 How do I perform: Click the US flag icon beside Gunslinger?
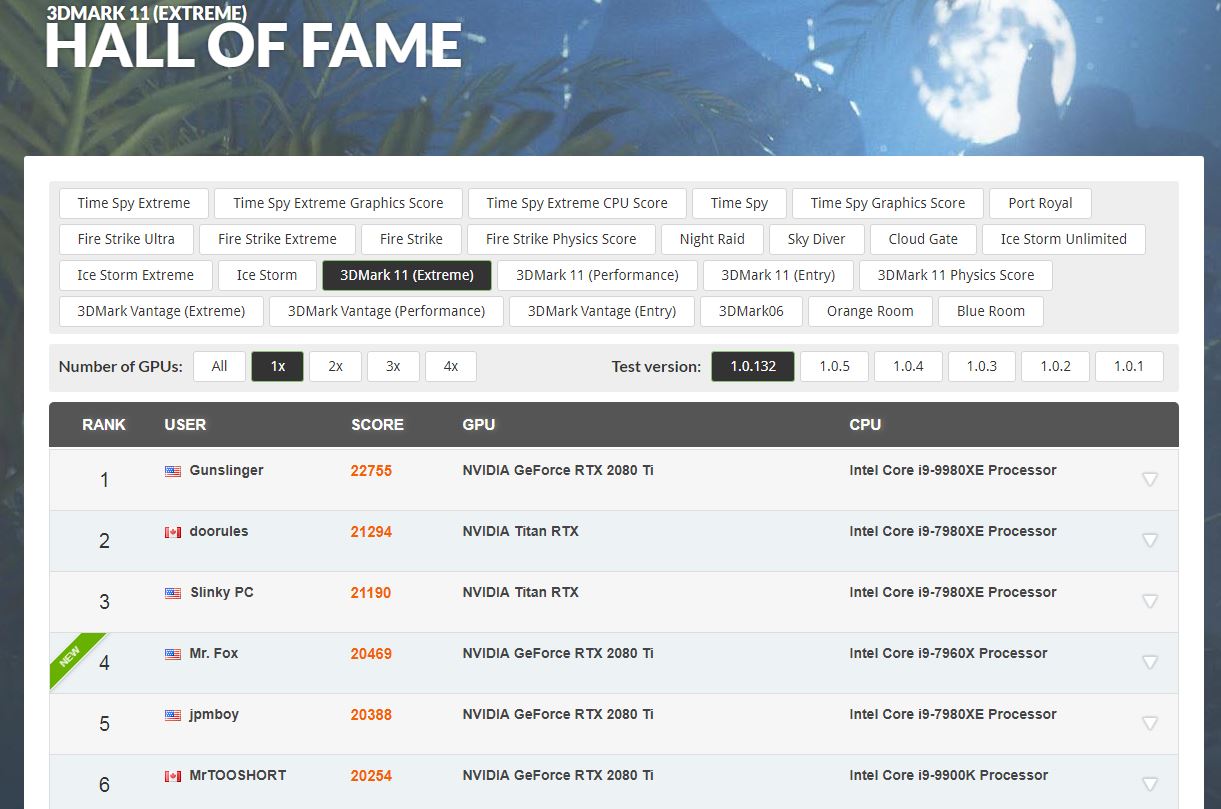pyautogui.click(x=173, y=471)
